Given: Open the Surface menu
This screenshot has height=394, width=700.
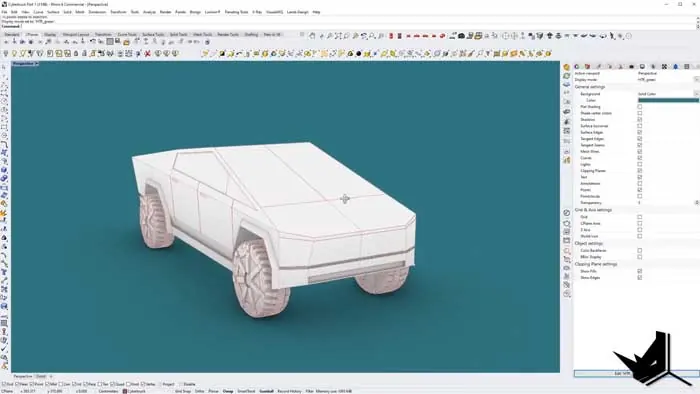Looking at the screenshot, I should pos(53,12).
